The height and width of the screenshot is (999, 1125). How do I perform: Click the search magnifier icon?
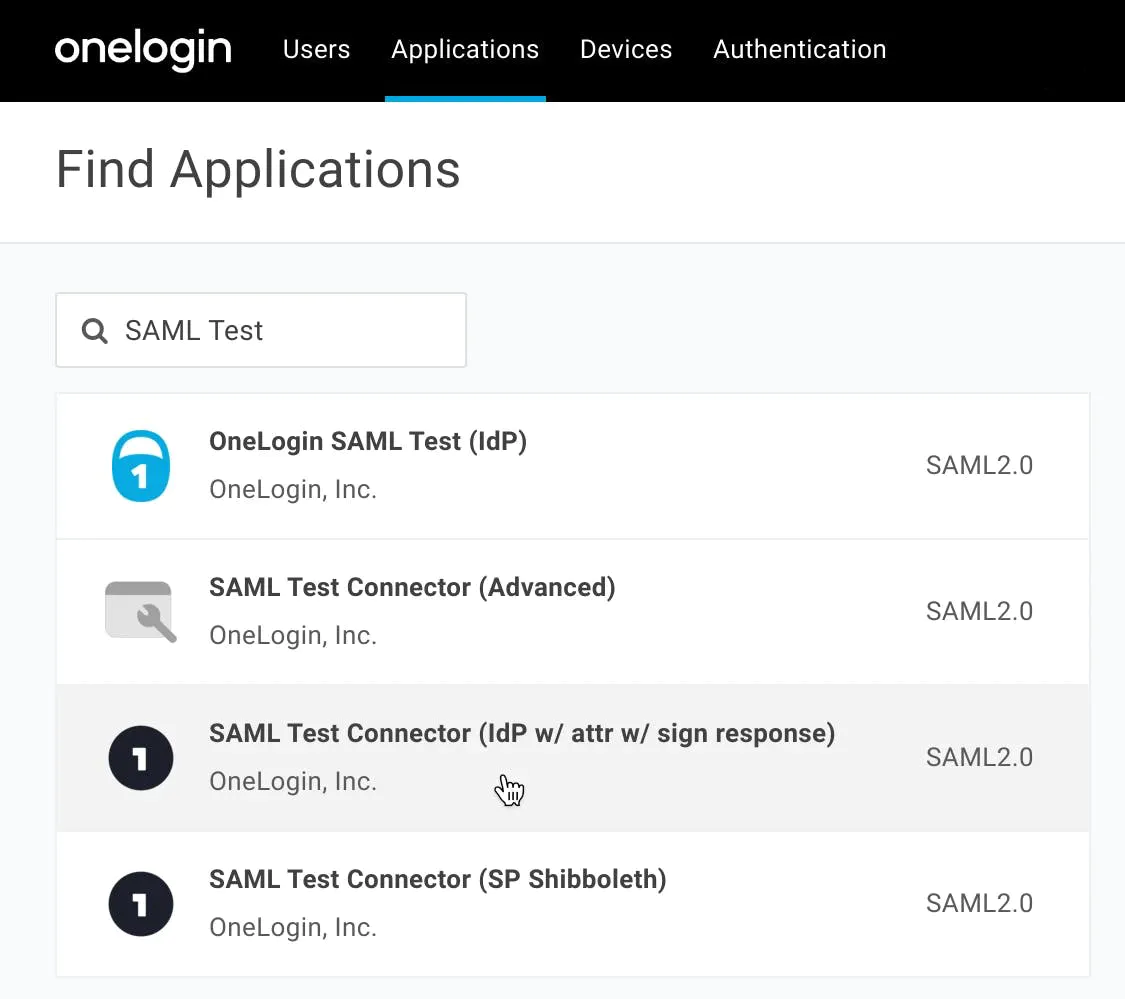point(94,331)
